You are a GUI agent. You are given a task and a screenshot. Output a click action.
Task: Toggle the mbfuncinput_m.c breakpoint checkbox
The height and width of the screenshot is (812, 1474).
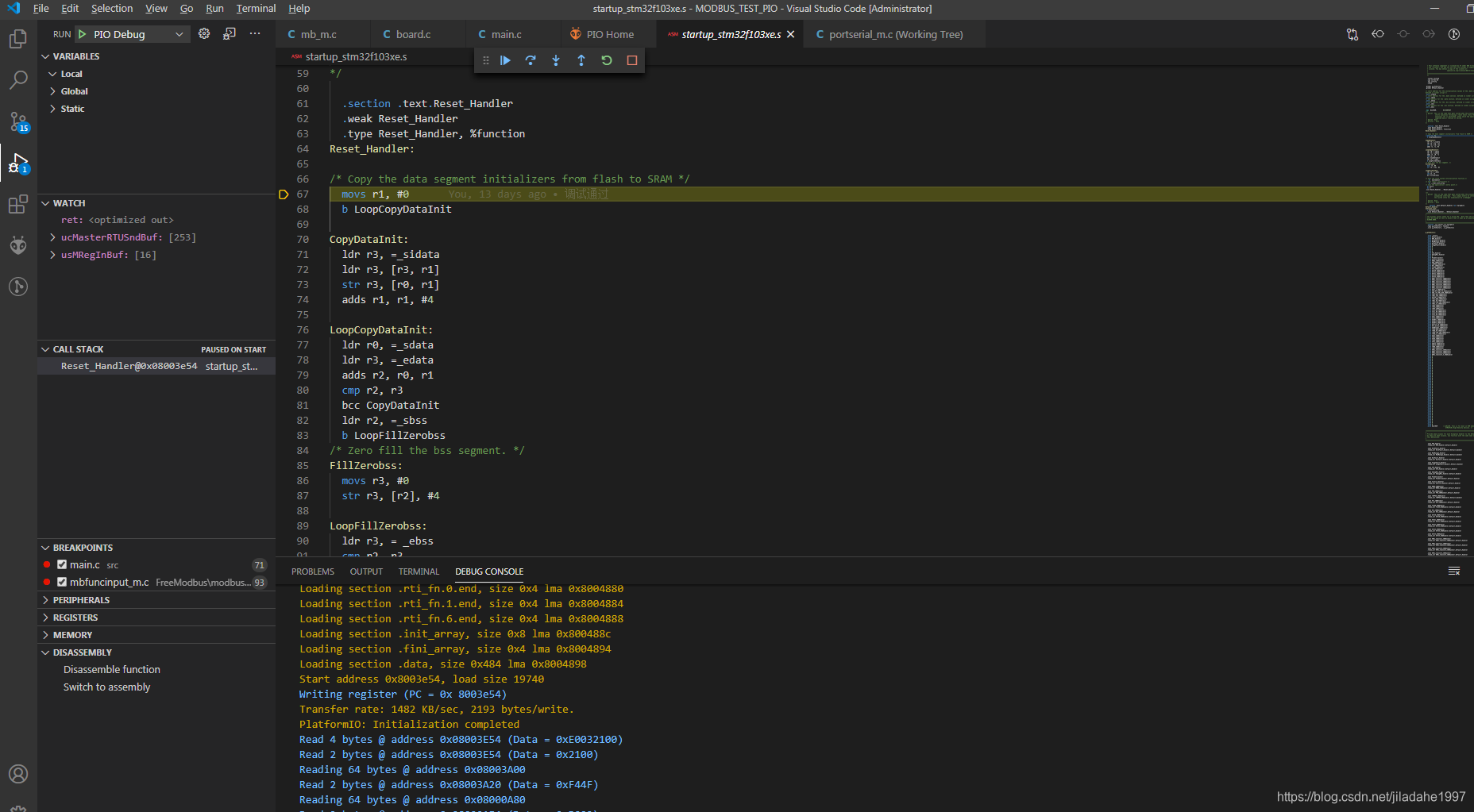(62, 583)
